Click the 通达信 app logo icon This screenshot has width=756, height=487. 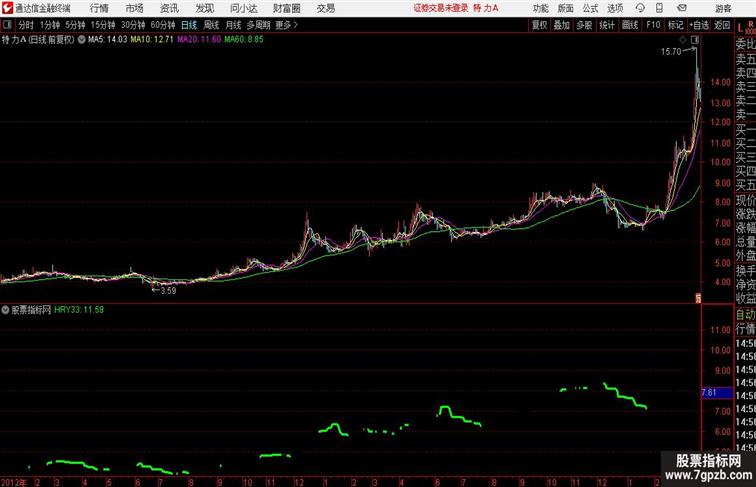point(7,8)
